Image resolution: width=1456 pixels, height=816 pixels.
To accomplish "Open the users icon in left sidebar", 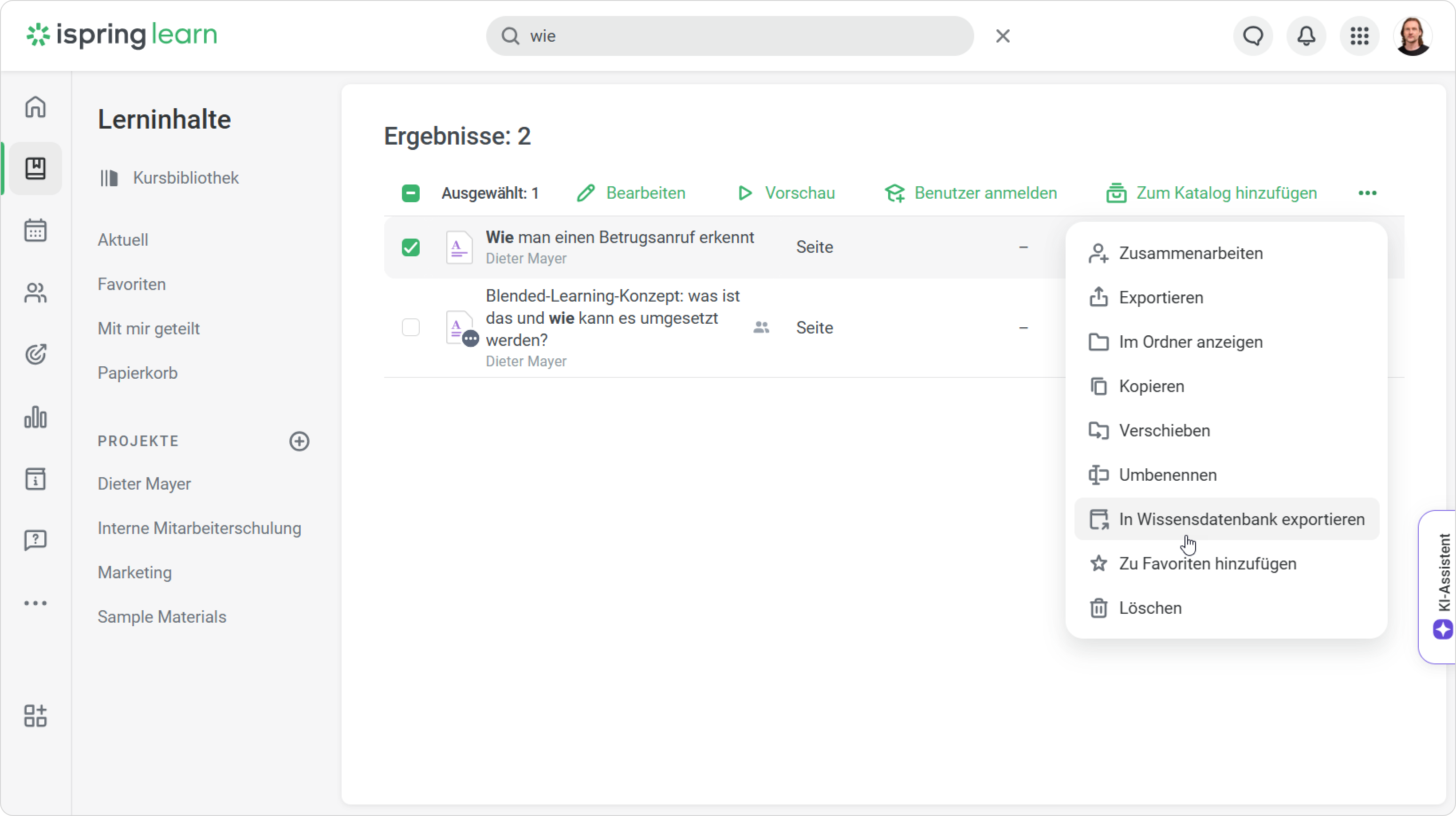I will 35,293.
